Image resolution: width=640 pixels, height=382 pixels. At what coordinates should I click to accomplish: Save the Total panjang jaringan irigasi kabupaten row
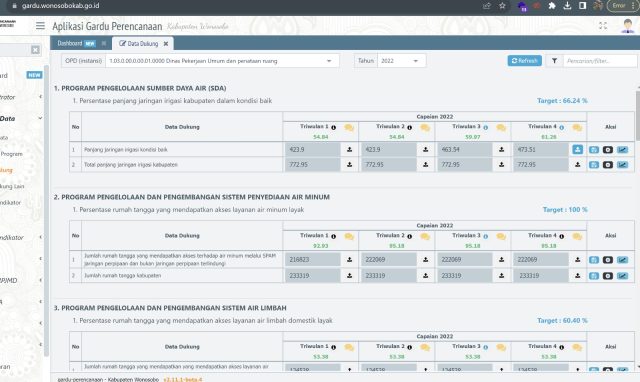[594, 165]
